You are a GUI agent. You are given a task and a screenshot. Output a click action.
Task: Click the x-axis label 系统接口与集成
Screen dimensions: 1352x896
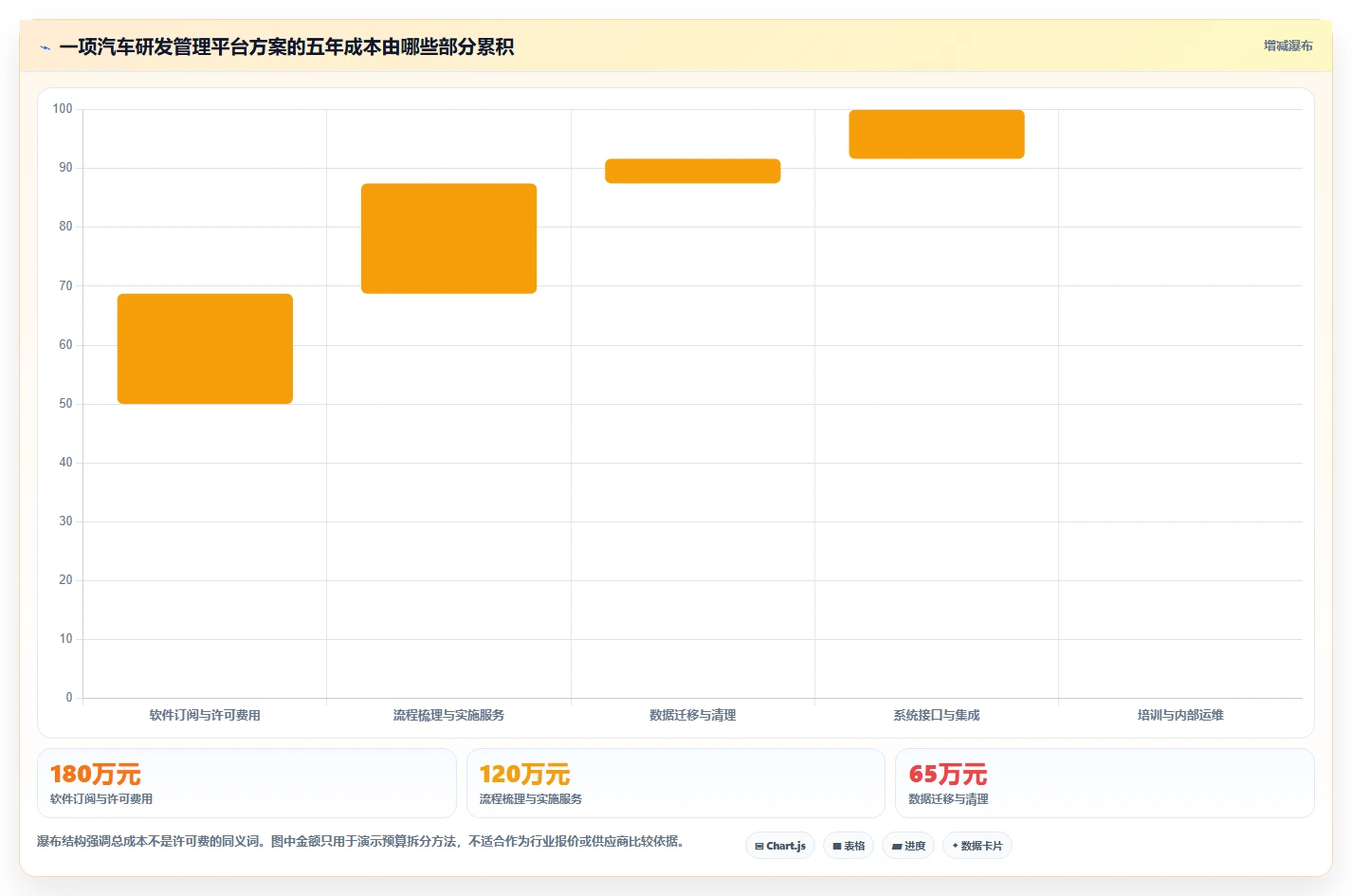[937, 715]
